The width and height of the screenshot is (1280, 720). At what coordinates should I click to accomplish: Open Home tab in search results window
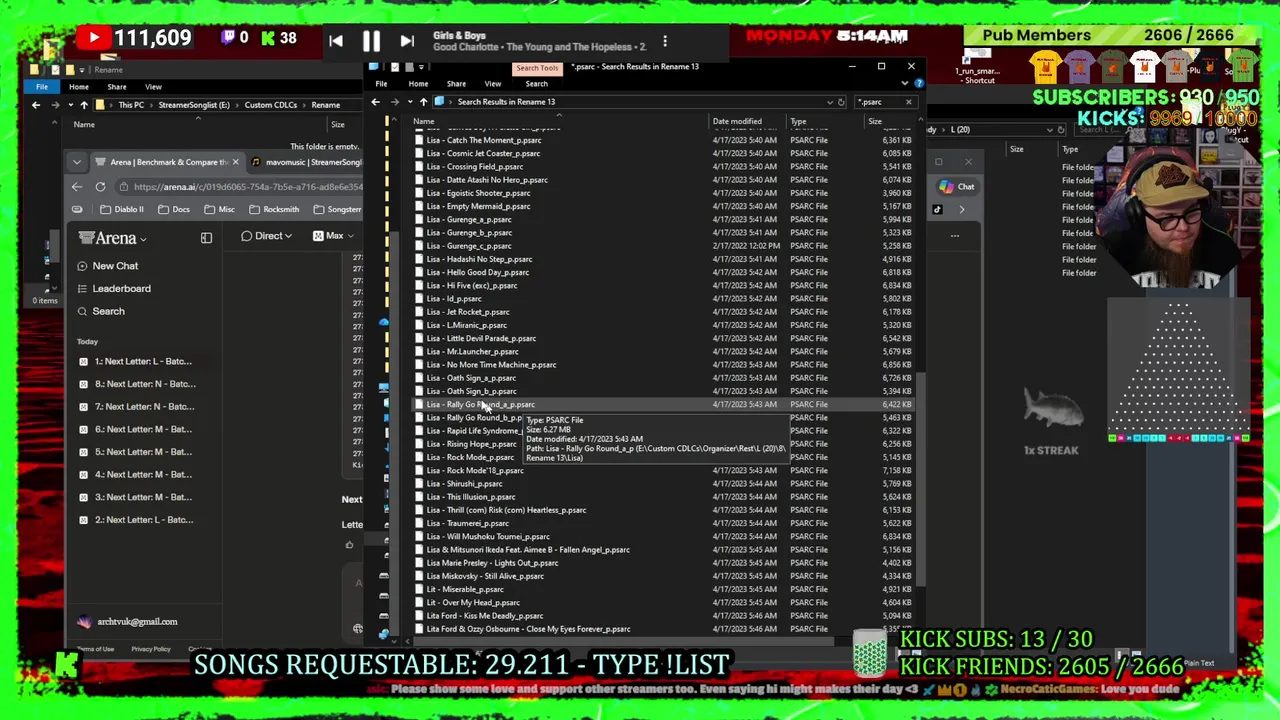coord(418,84)
